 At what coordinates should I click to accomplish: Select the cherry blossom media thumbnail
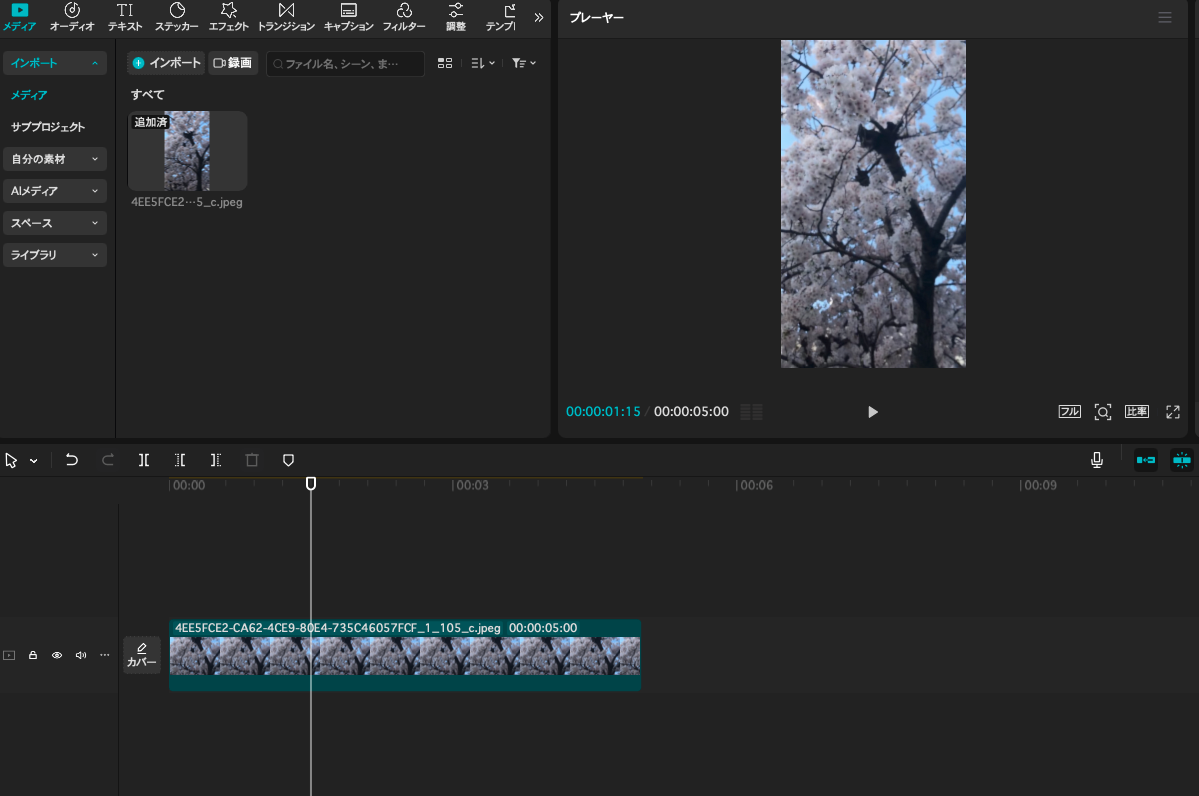187,151
